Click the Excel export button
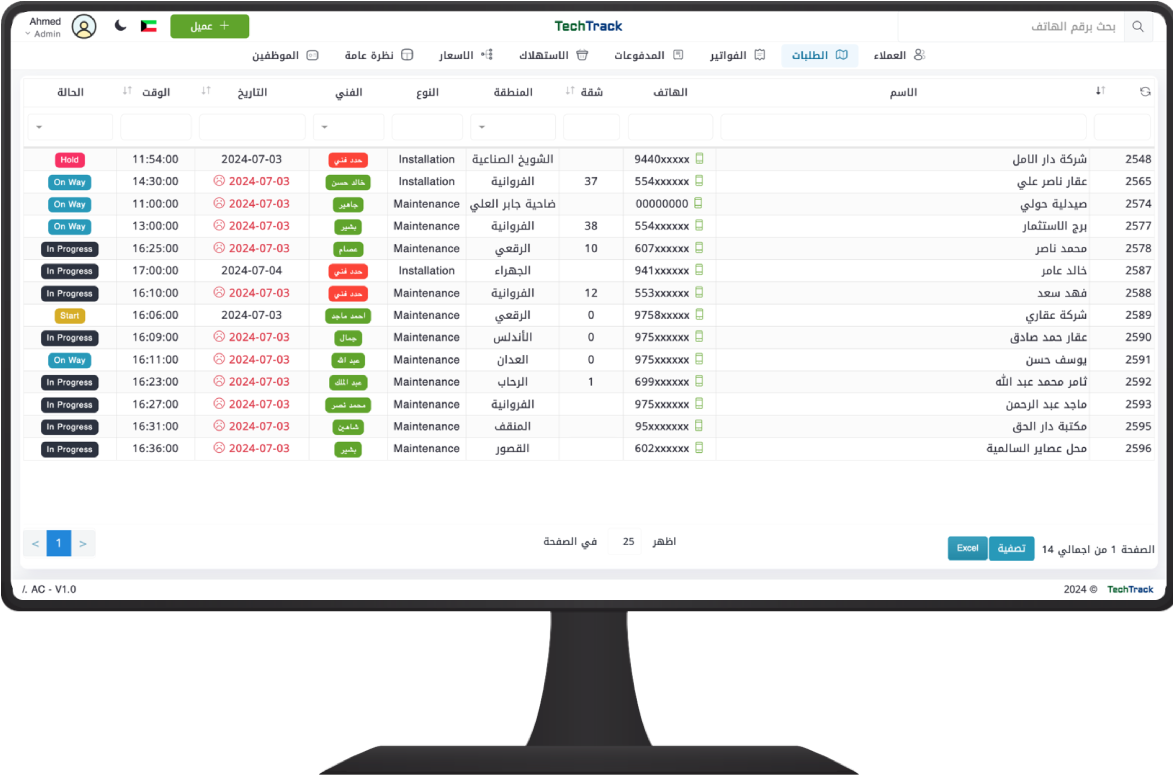The height and width of the screenshot is (779, 1173). tap(967, 548)
